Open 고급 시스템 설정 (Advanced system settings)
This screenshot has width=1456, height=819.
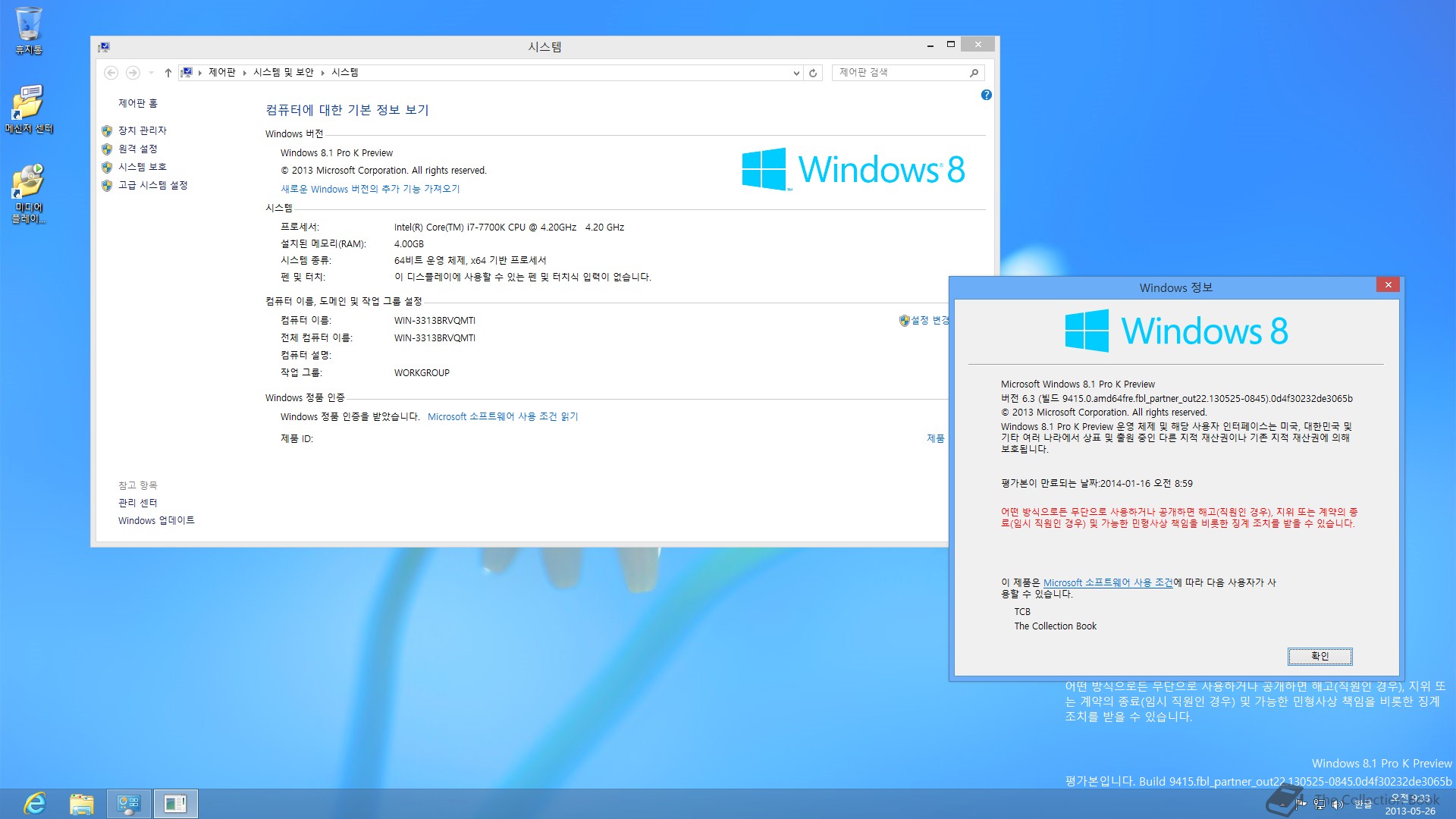click(153, 185)
